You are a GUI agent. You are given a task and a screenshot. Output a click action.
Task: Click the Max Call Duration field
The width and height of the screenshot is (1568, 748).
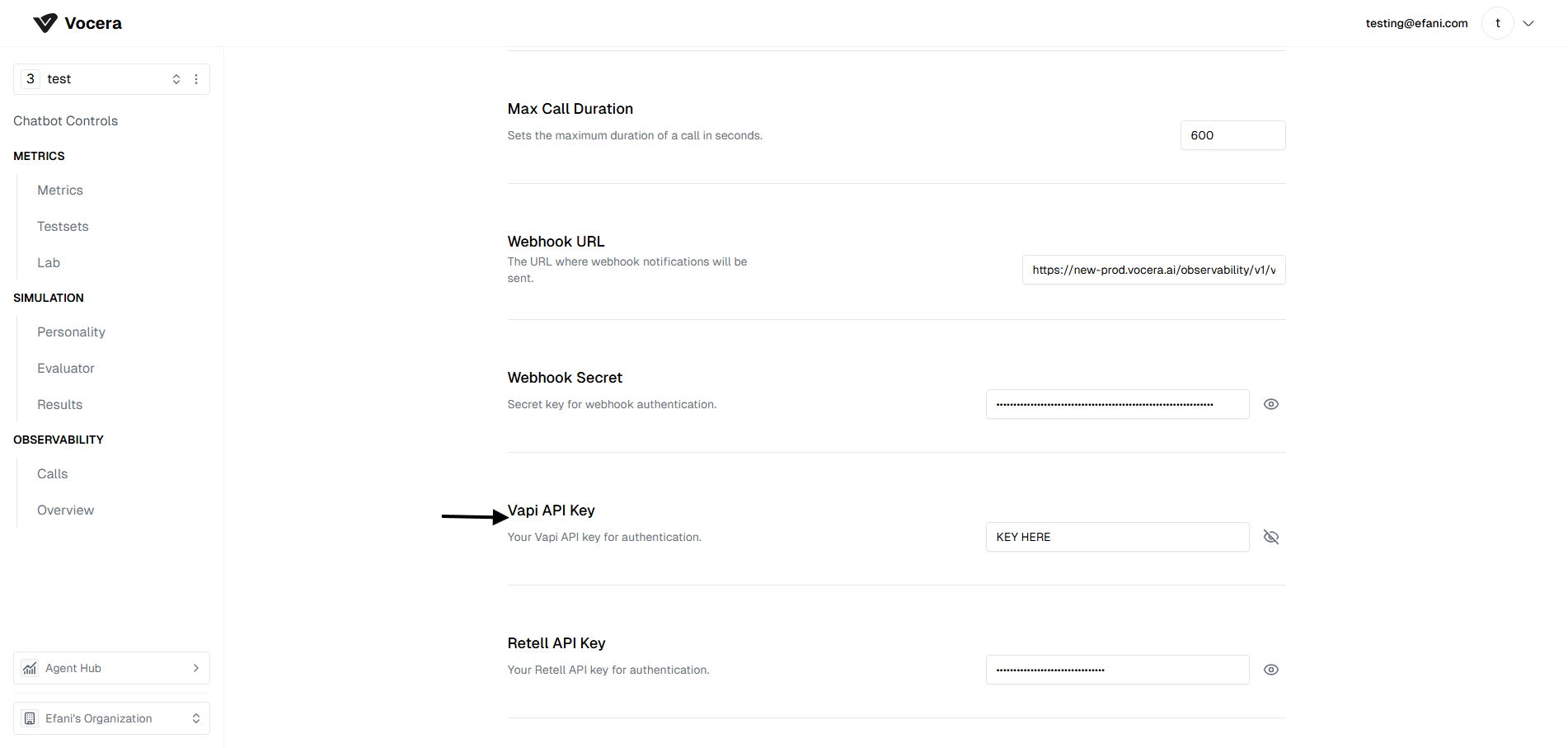[1232, 135]
